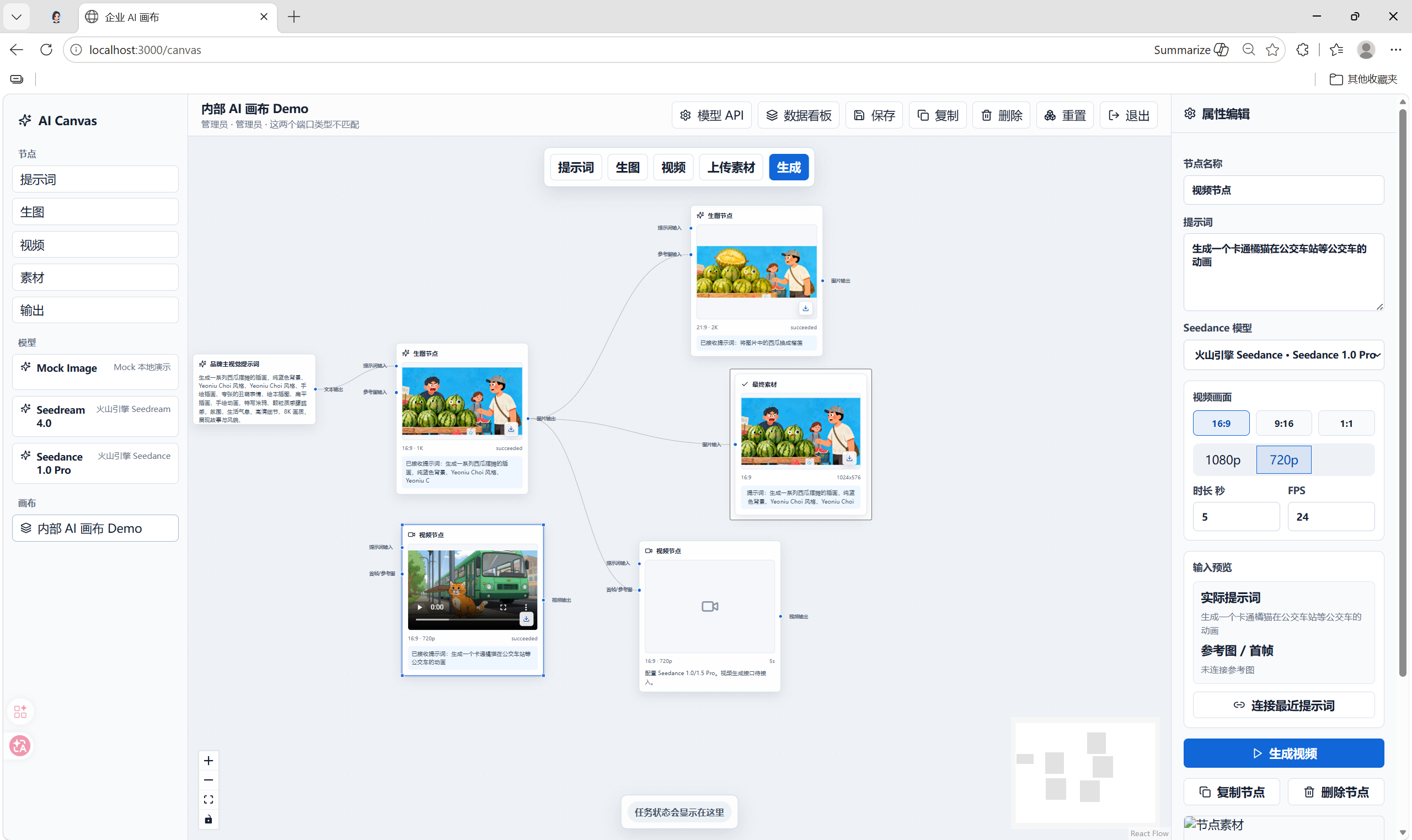Select 720p resolution
Screen dimensions: 1412x840
click(1283, 459)
